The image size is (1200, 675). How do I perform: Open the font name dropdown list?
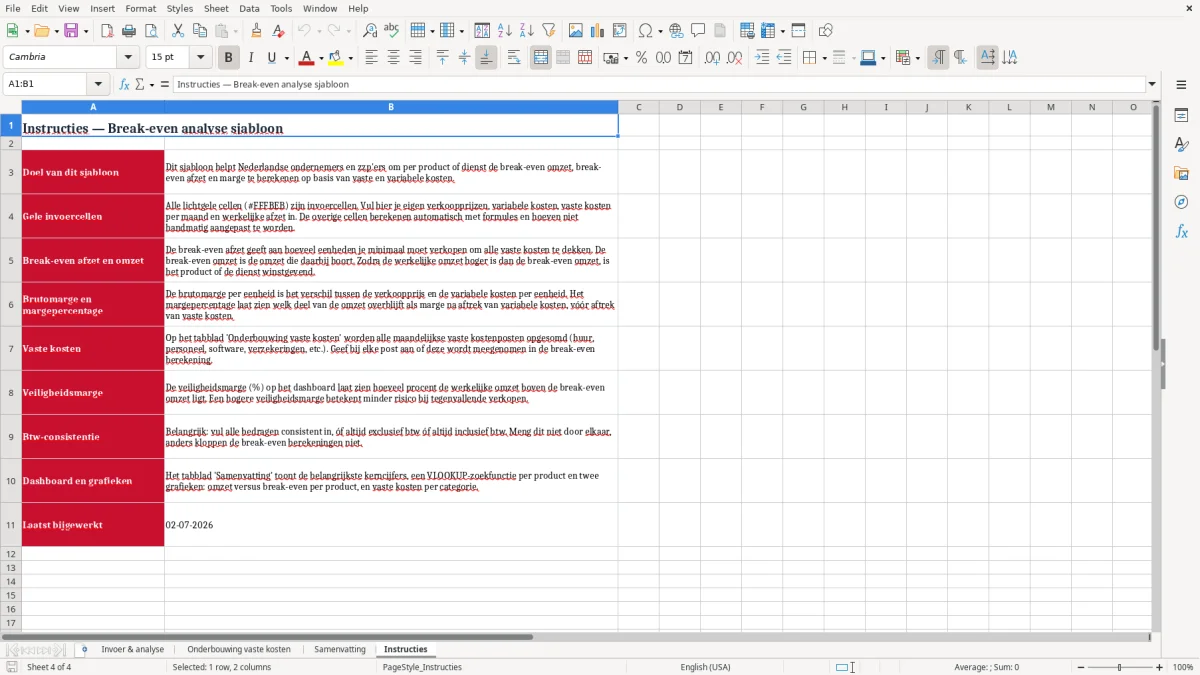[130, 58]
